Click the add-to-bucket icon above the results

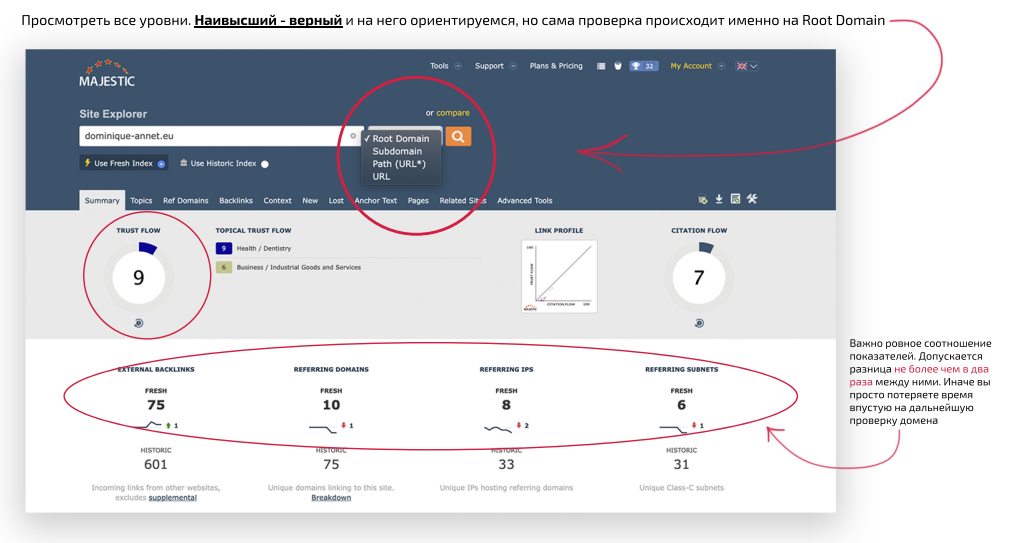click(x=703, y=199)
